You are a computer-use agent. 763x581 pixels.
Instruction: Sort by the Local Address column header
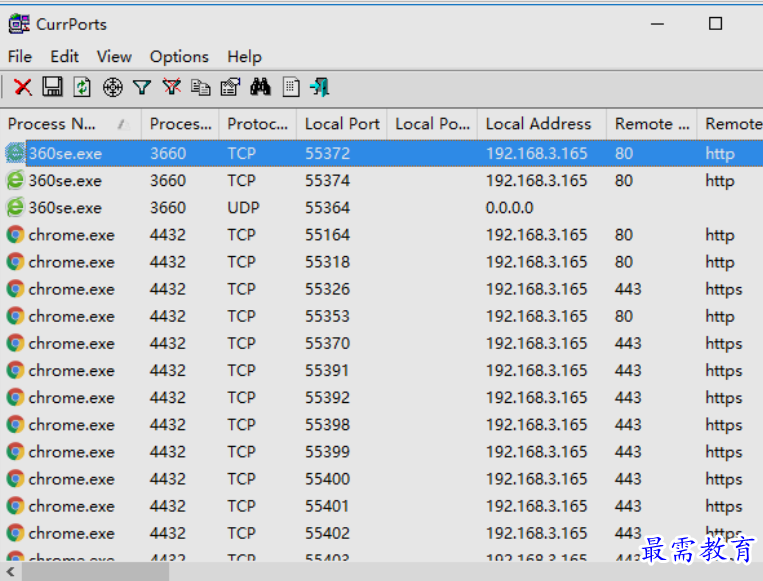542,125
